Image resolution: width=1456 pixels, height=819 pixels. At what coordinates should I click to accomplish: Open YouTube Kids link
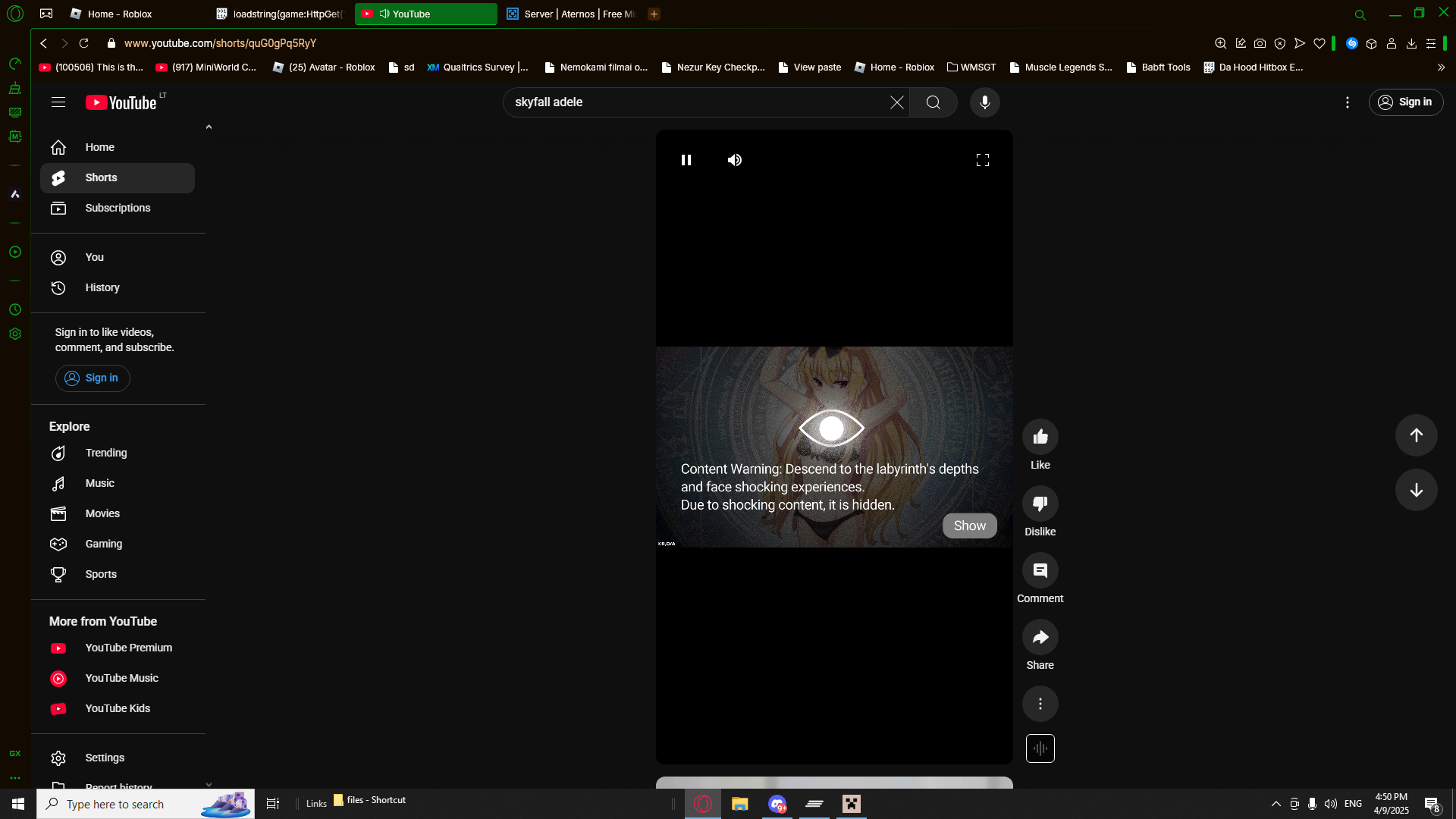[x=118, y=709]
